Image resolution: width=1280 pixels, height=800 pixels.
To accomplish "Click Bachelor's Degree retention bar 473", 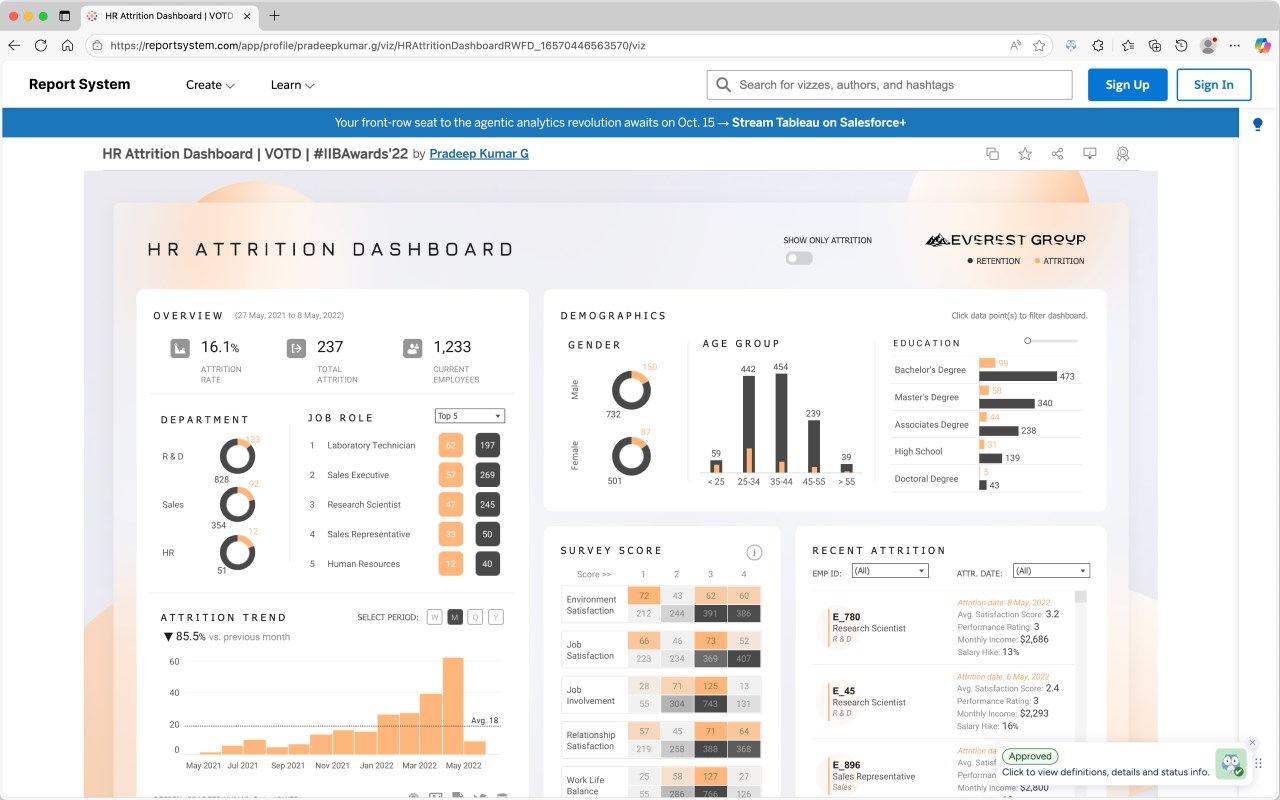I will pos(1018,376).
